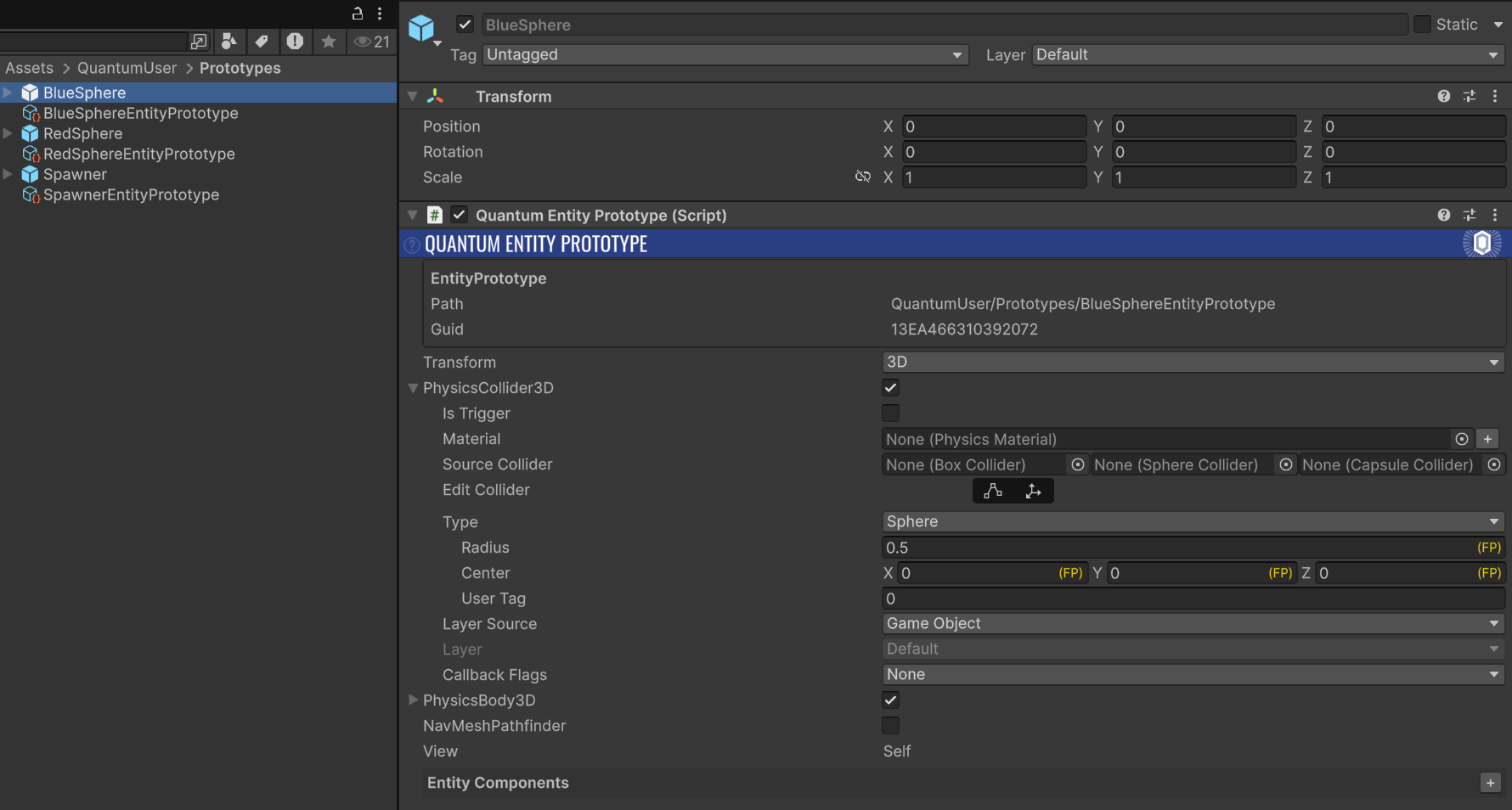
Task: Open the Tag dropdown showing Untagged
Action: [725, 54]
